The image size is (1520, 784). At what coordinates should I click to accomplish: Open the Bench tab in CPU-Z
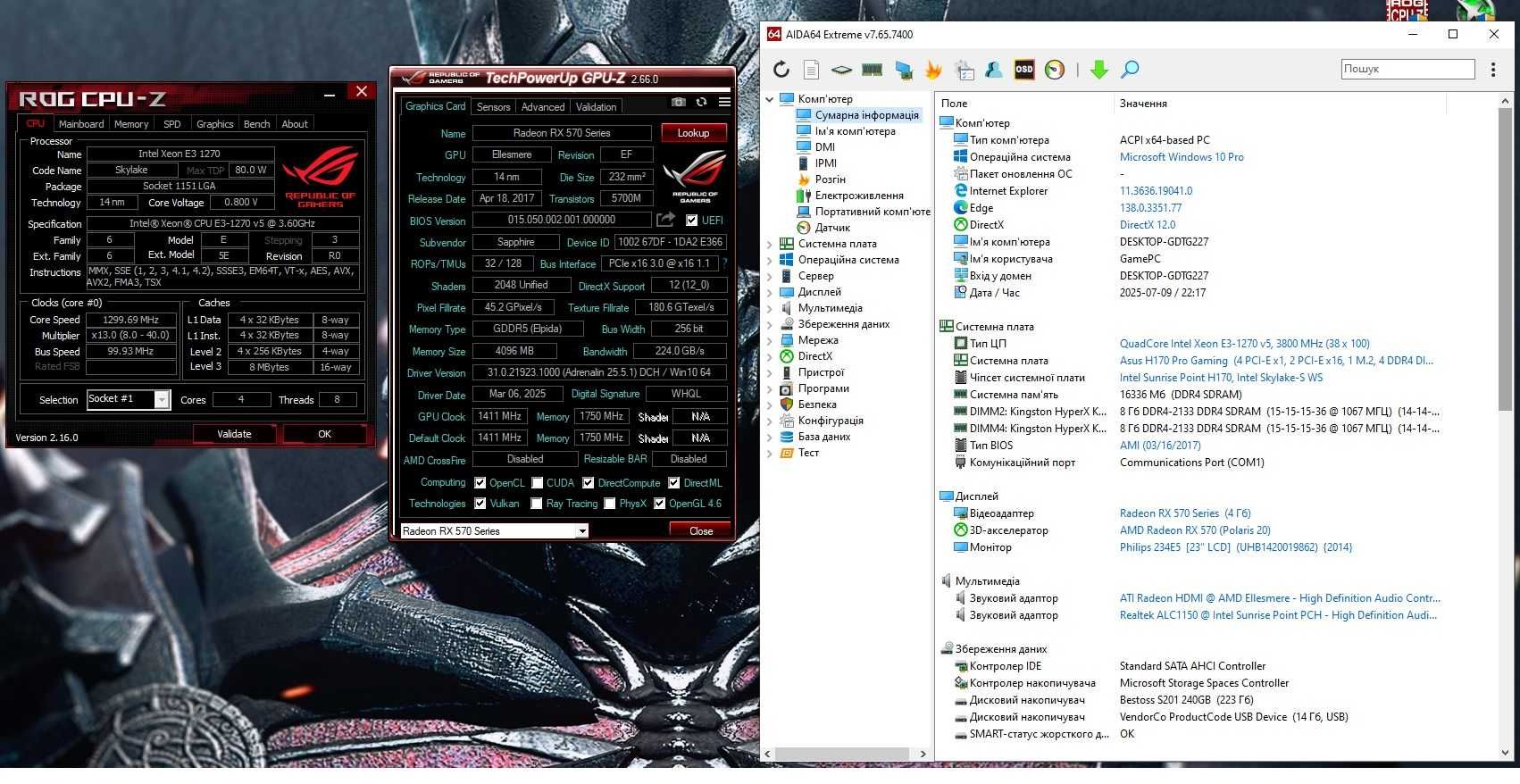coord(256,124)
